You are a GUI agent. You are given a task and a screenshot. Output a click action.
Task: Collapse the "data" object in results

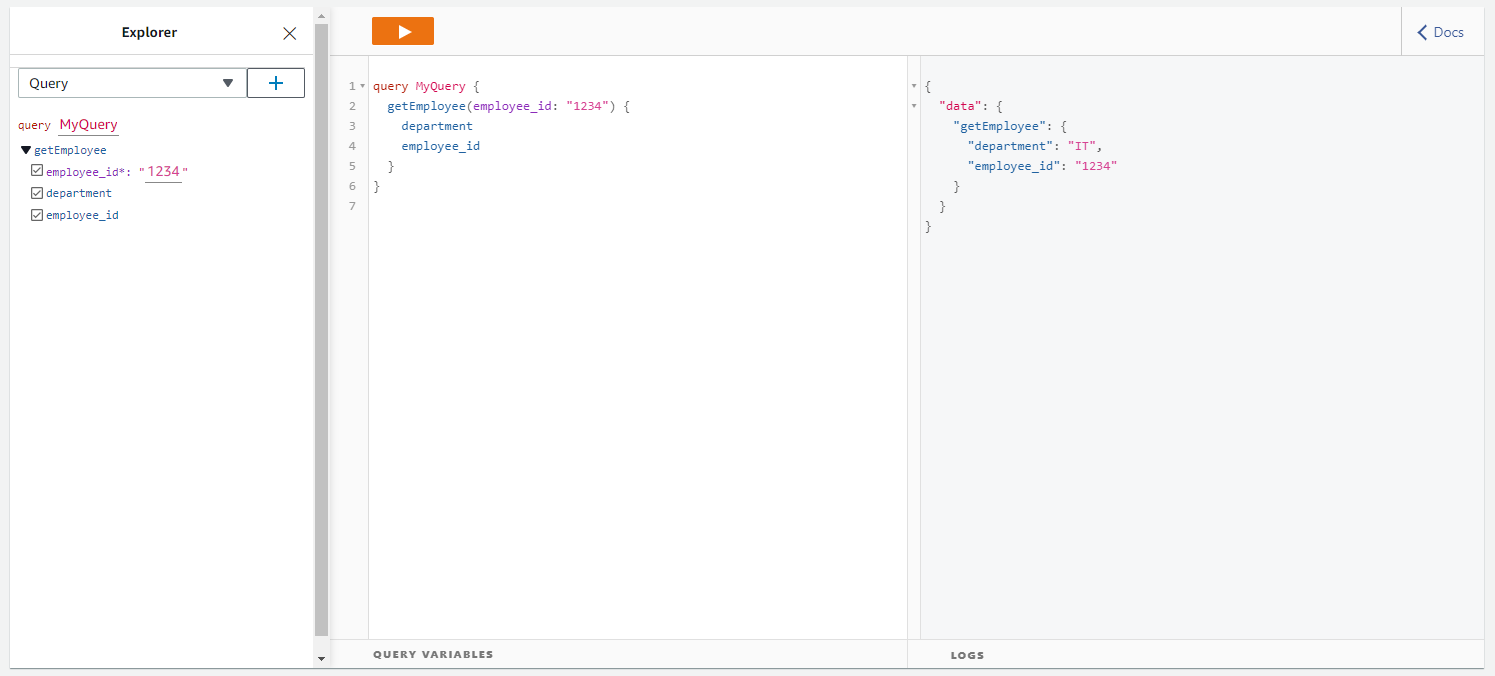(x=914, y=106)
